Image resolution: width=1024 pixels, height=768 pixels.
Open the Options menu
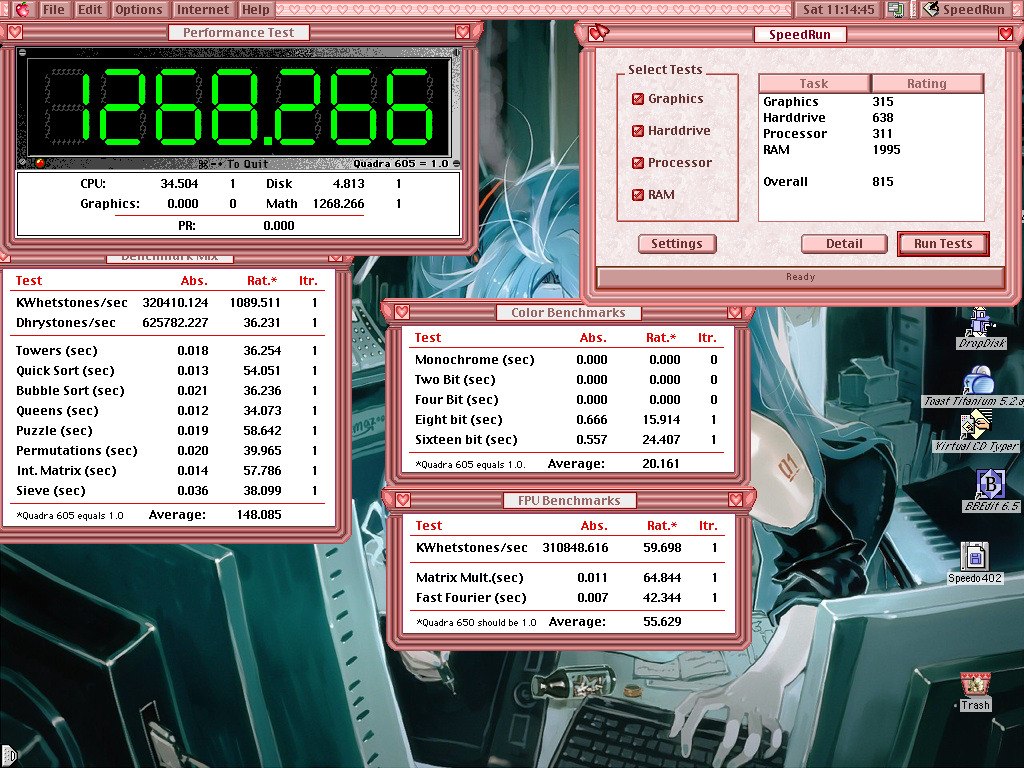click(x=138, y=10)
